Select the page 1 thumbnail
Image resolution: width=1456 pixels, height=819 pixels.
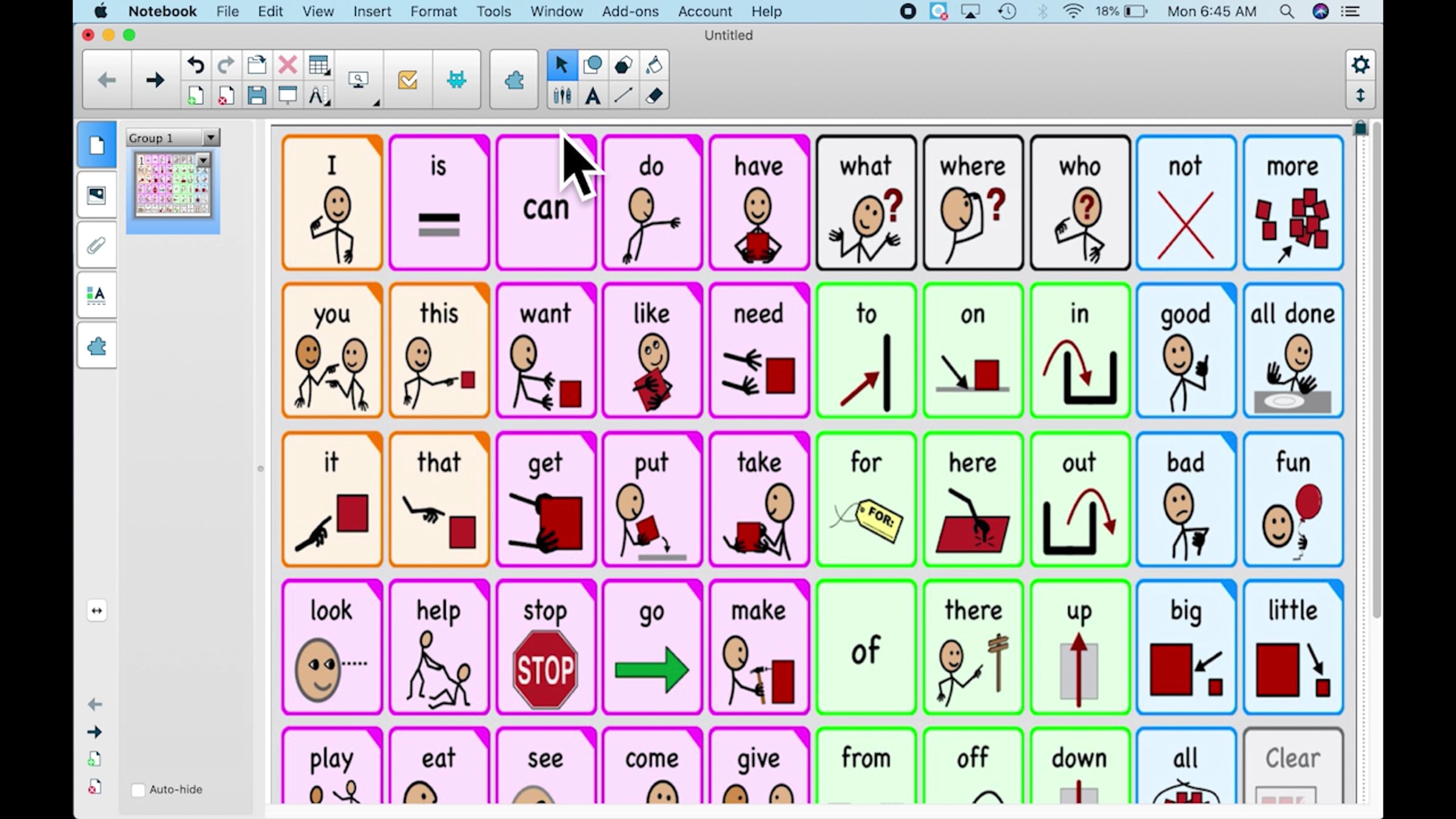[x=173, y=186]
